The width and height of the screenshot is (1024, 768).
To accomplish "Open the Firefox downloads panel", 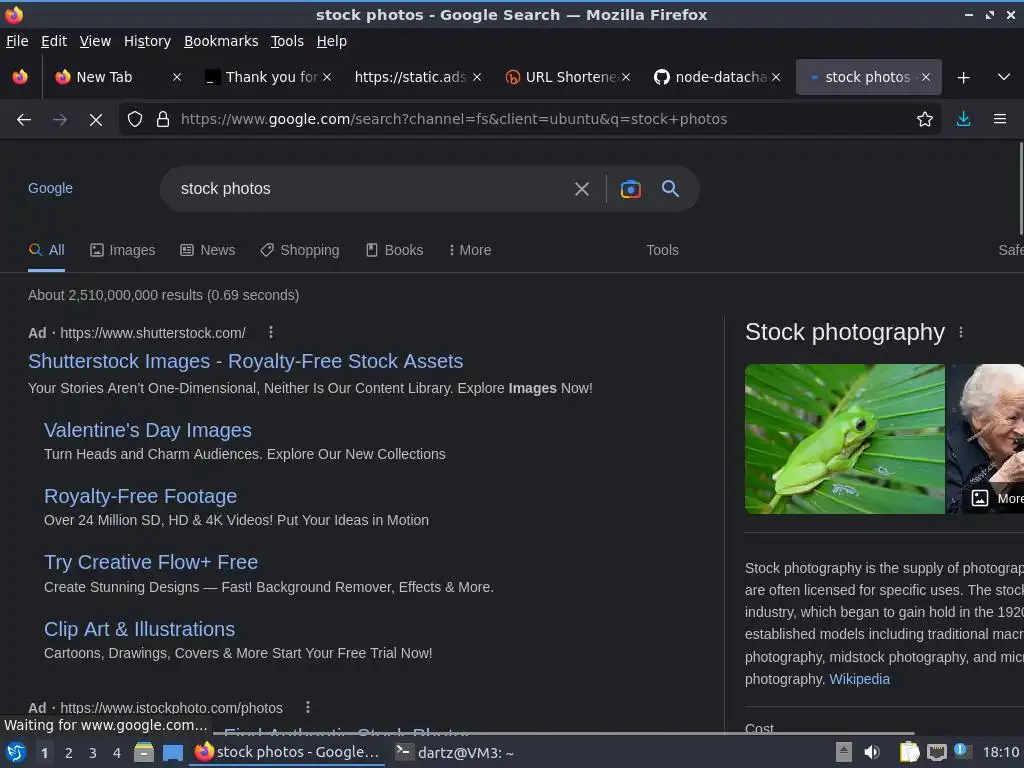I will 963,119.
